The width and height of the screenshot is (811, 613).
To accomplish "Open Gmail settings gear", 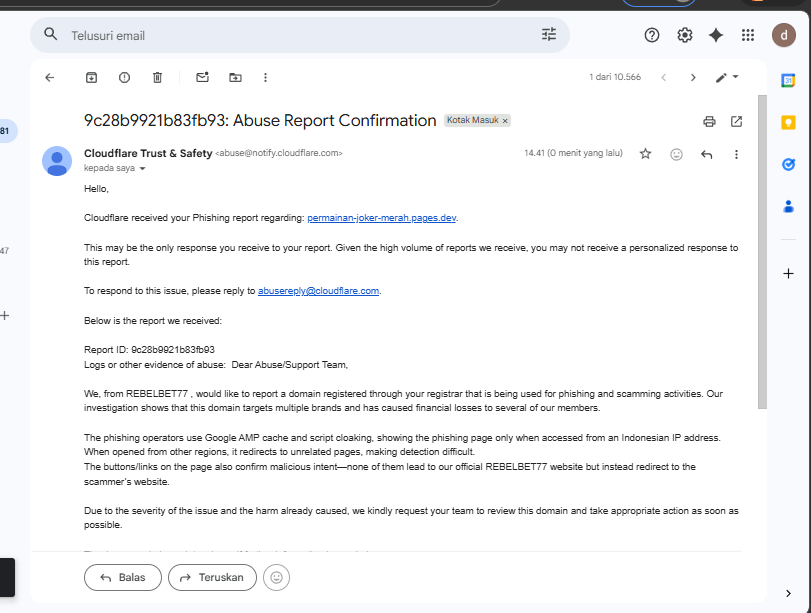I will click(x=685, y=35).
